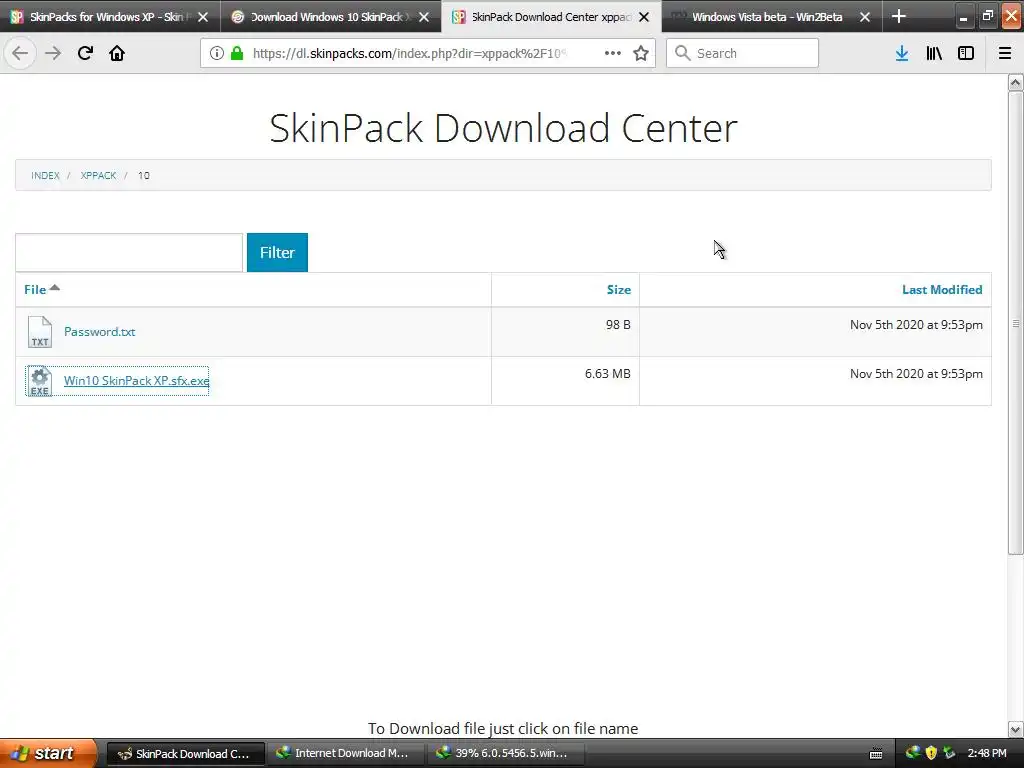Screen dimensions: 1024x768
Task: Open Internet Download Manager taskbar item
Action: click(x=345, y=753)
